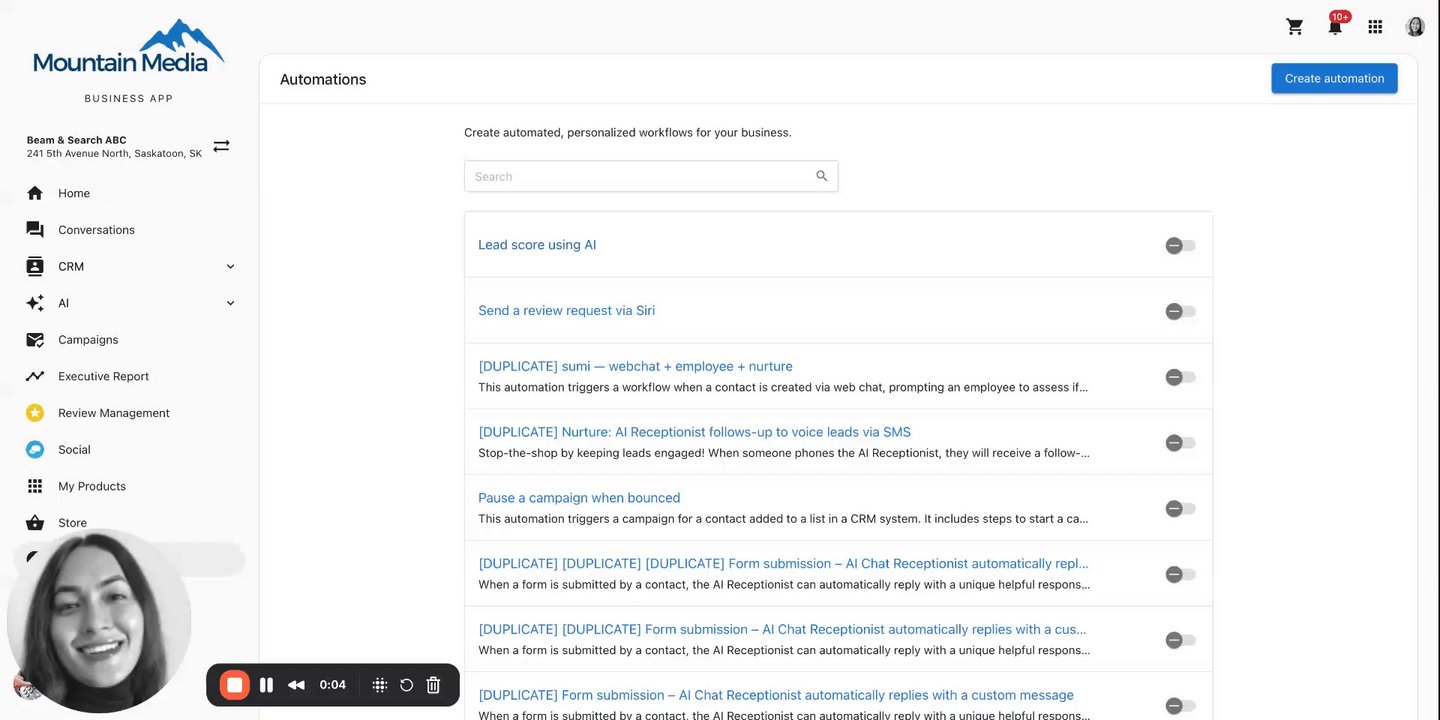Restart the recording
The height and width of the screenshot is (720, 1440).
point(406,685)
